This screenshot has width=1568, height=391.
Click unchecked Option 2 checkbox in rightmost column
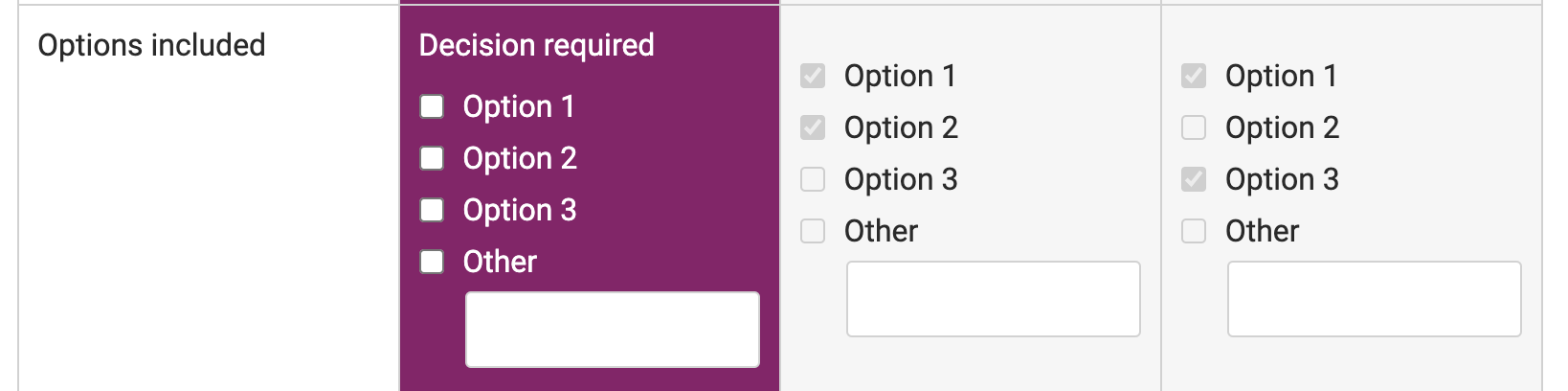pos(1194,127)
